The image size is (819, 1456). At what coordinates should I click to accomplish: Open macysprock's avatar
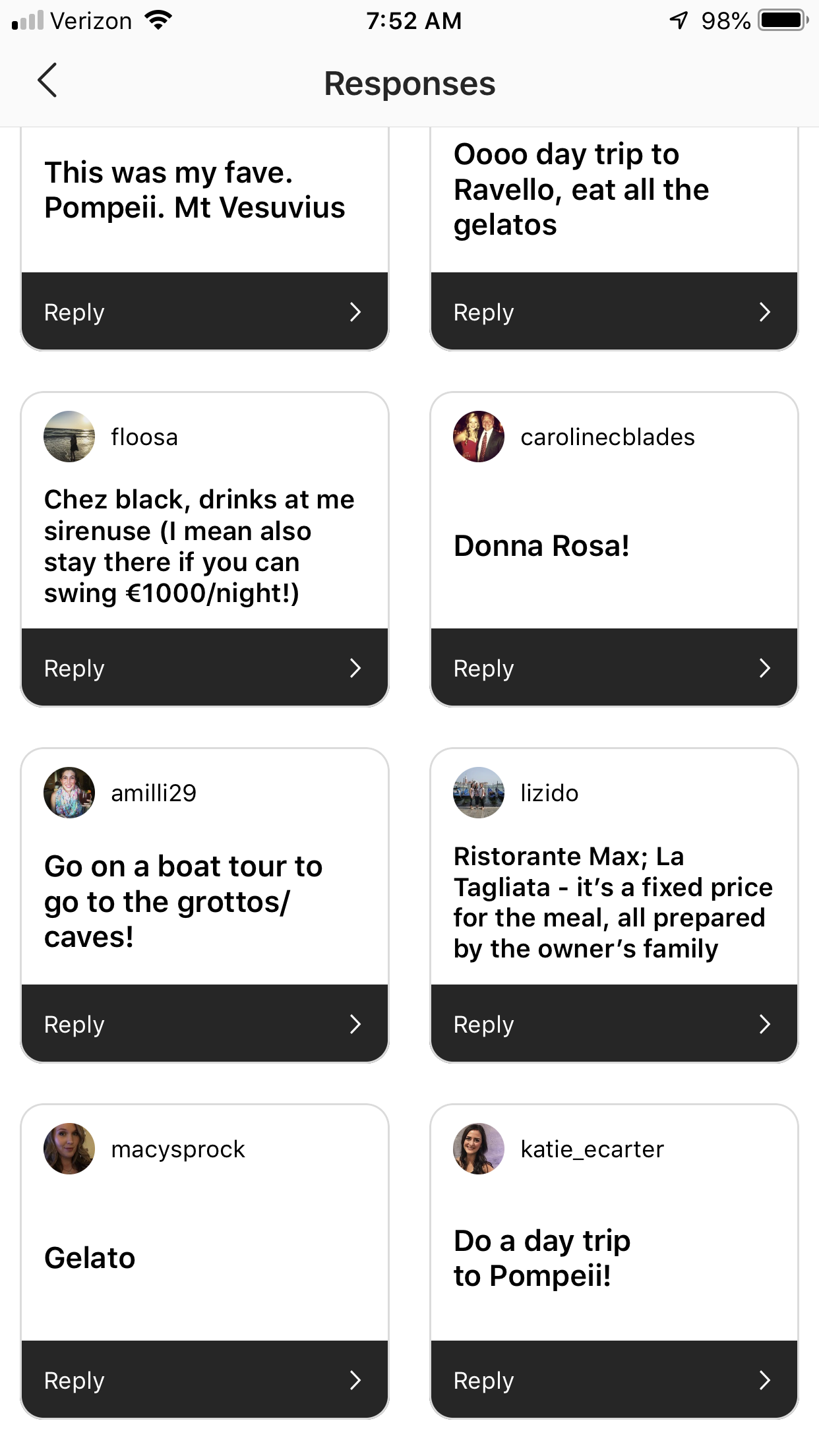coord(69,1149)
